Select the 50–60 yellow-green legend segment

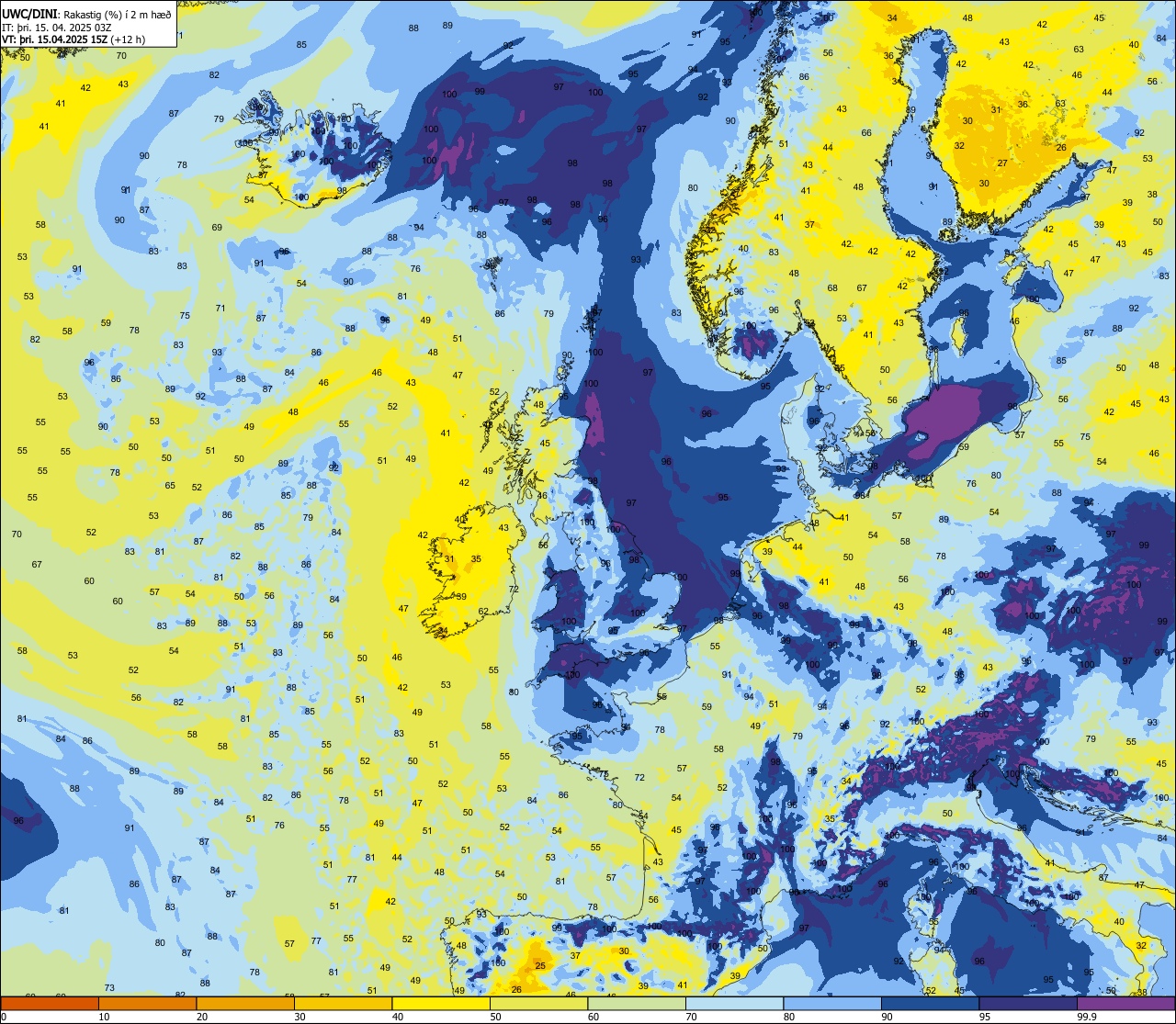tap(538, 1003)
